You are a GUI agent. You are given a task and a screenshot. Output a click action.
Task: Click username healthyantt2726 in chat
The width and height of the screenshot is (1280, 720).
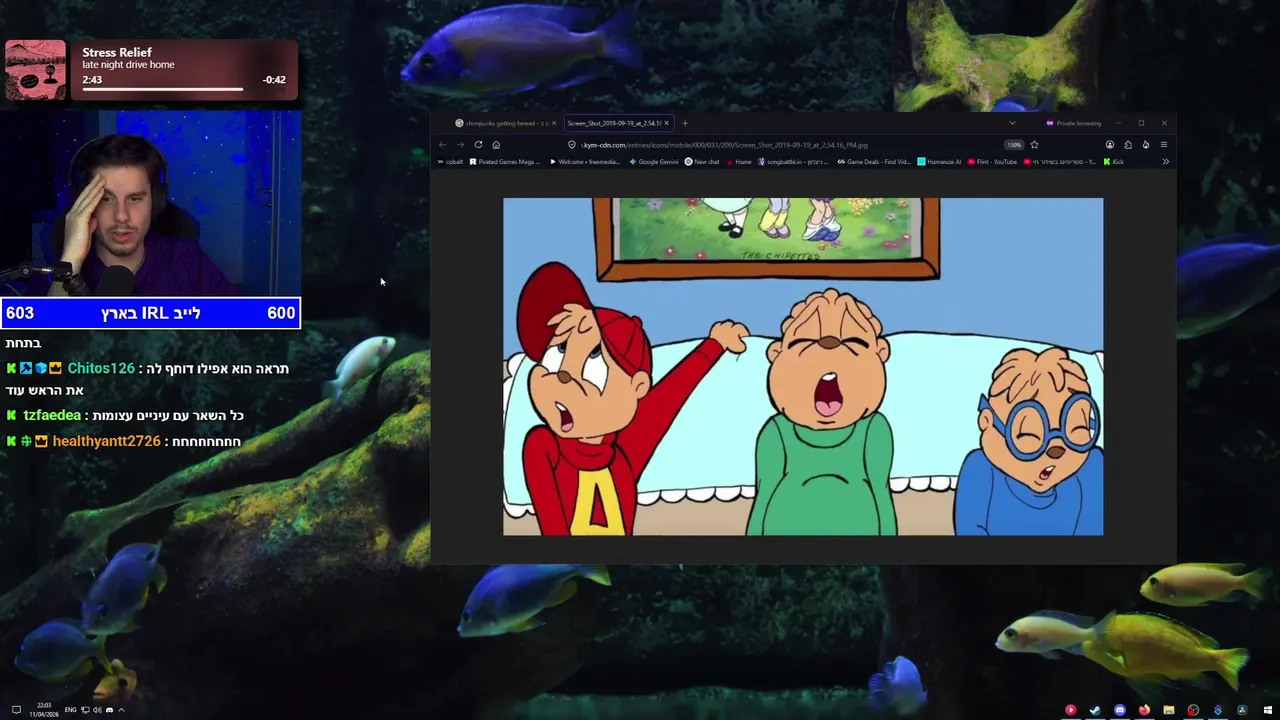(x=106, y=441)
